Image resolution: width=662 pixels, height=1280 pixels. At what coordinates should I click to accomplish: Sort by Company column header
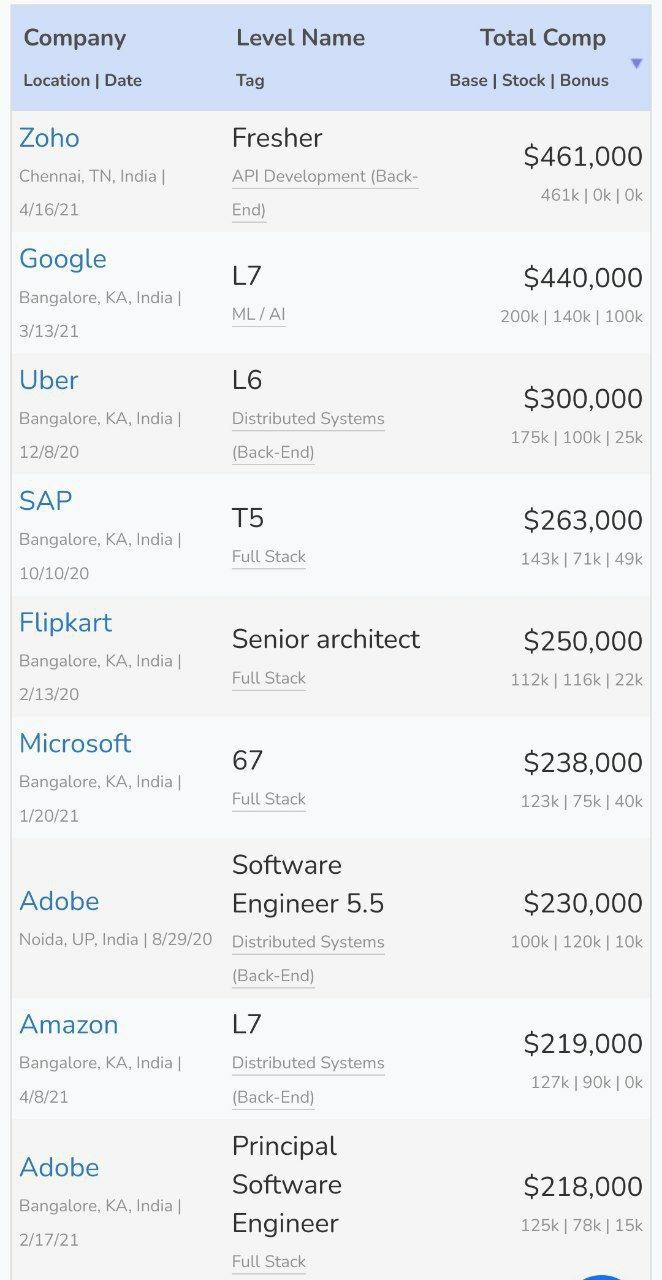point(75,38)
